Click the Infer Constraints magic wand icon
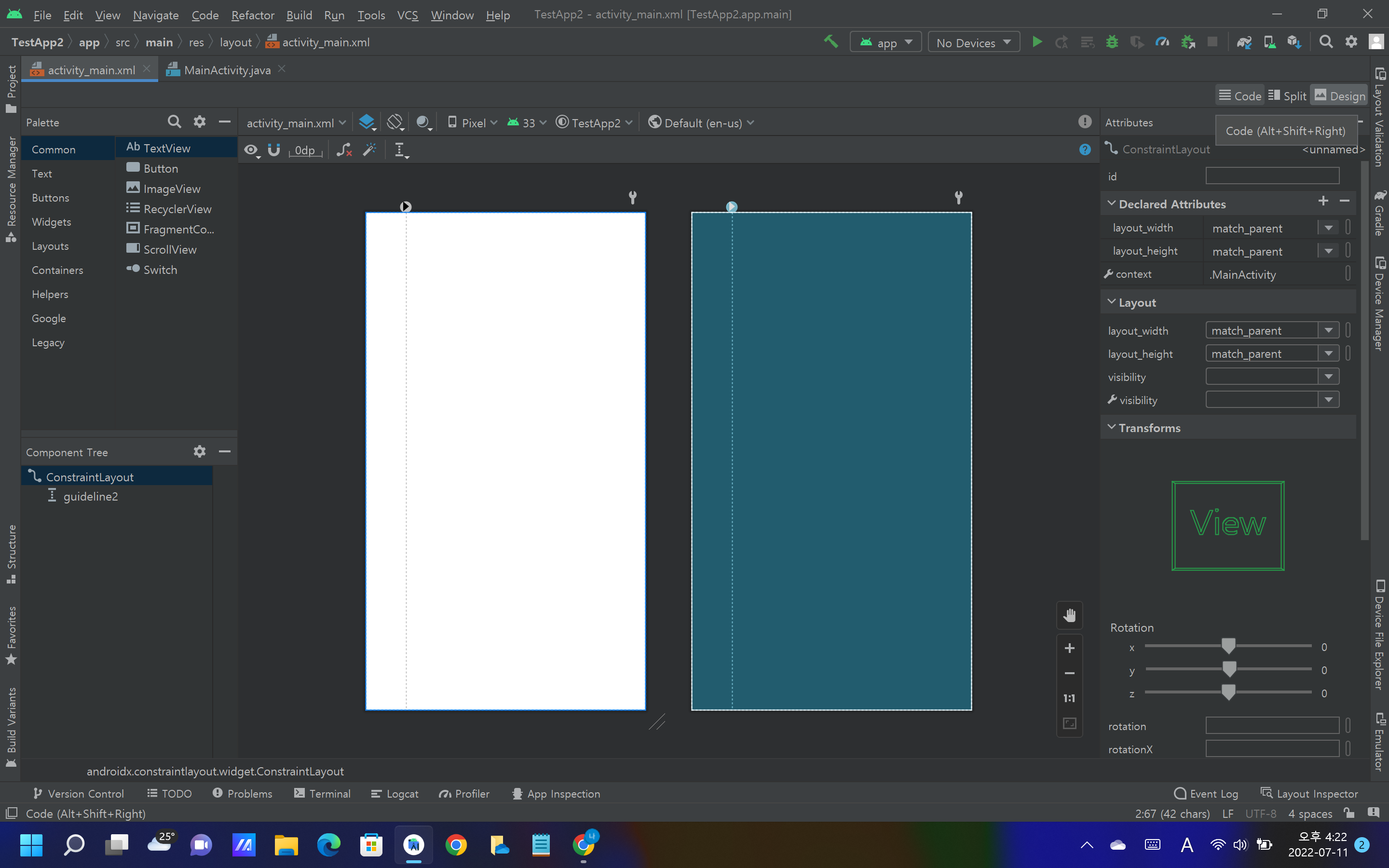1389x868 pixels. pyautogui.click(x=369, y=150)
